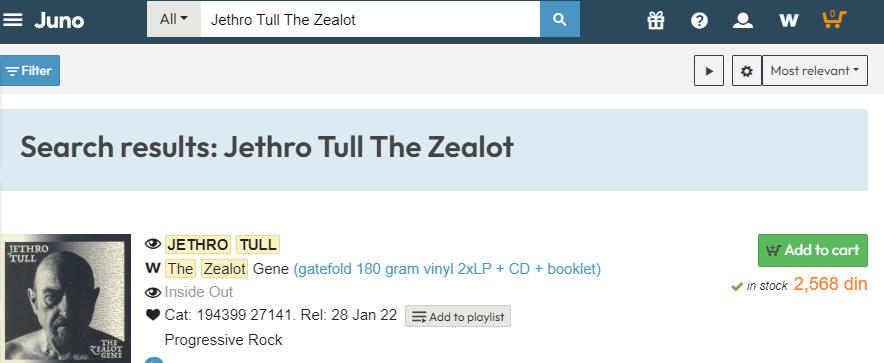Open the display settings gear icon
Screen dimensions: 884x363
point(746,71)
